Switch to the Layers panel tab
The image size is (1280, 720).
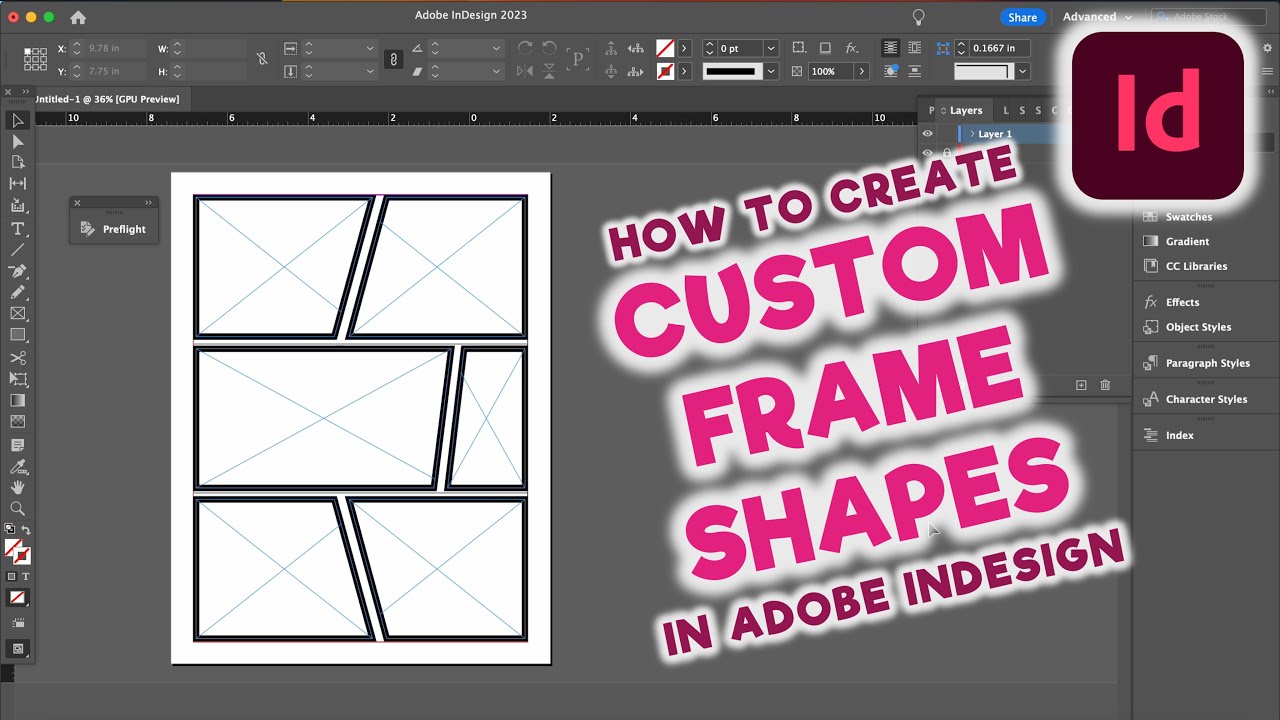[966, 111]
